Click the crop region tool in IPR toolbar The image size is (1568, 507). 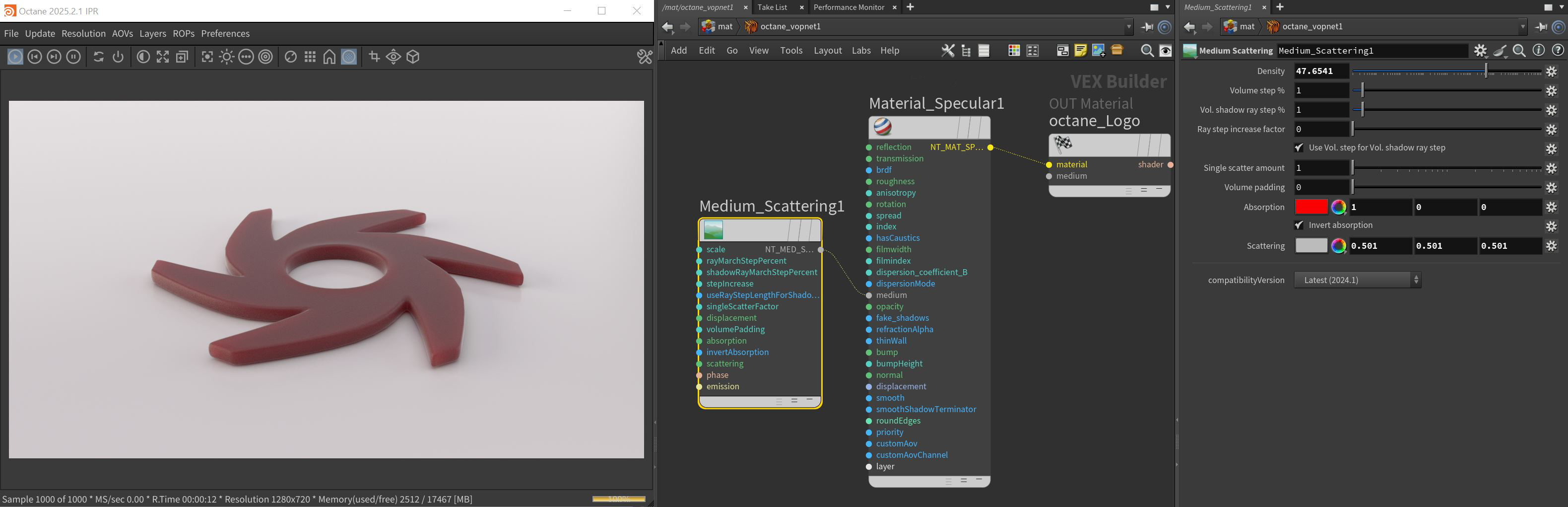click(374, 57)
